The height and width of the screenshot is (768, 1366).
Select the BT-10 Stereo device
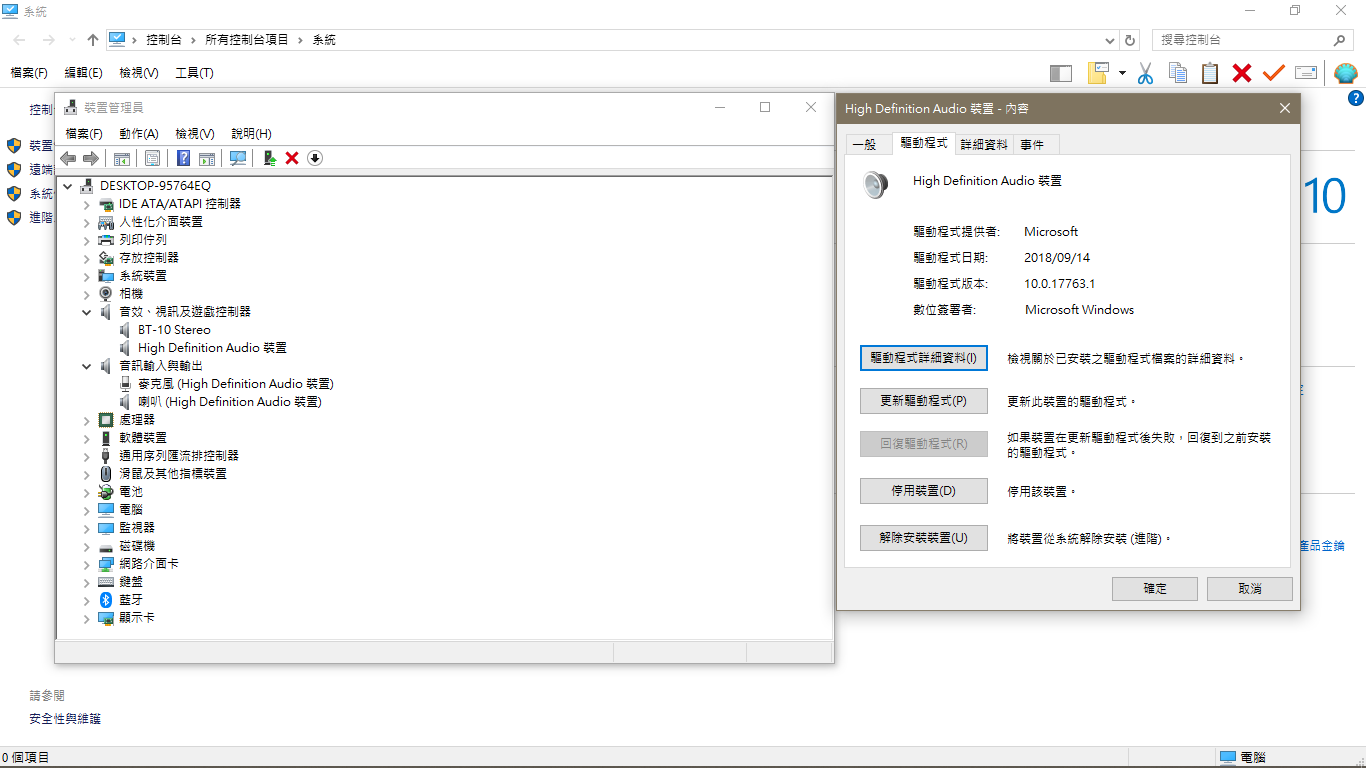[174, 330]
